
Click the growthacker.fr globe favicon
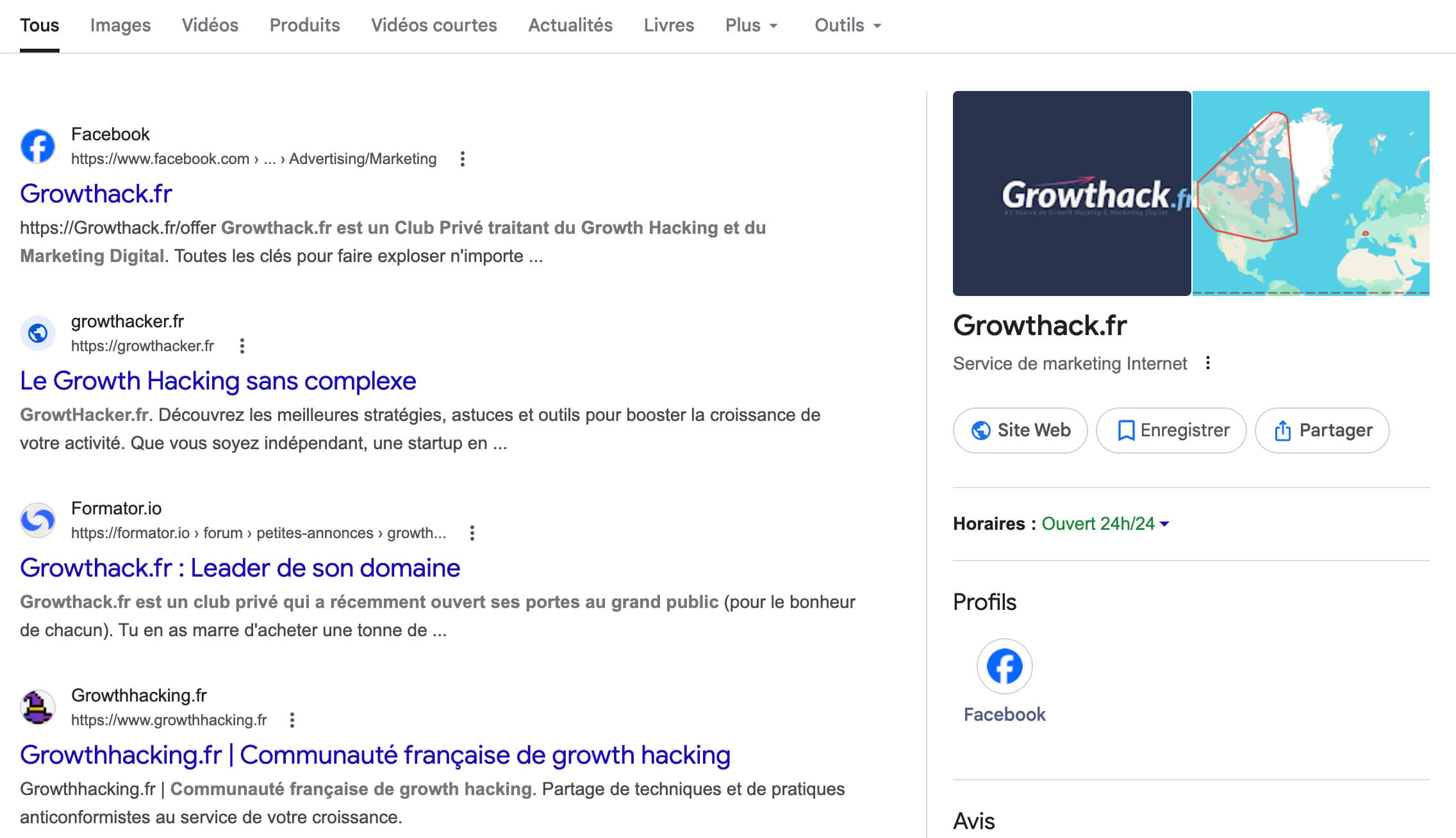(x=38, y=333)
